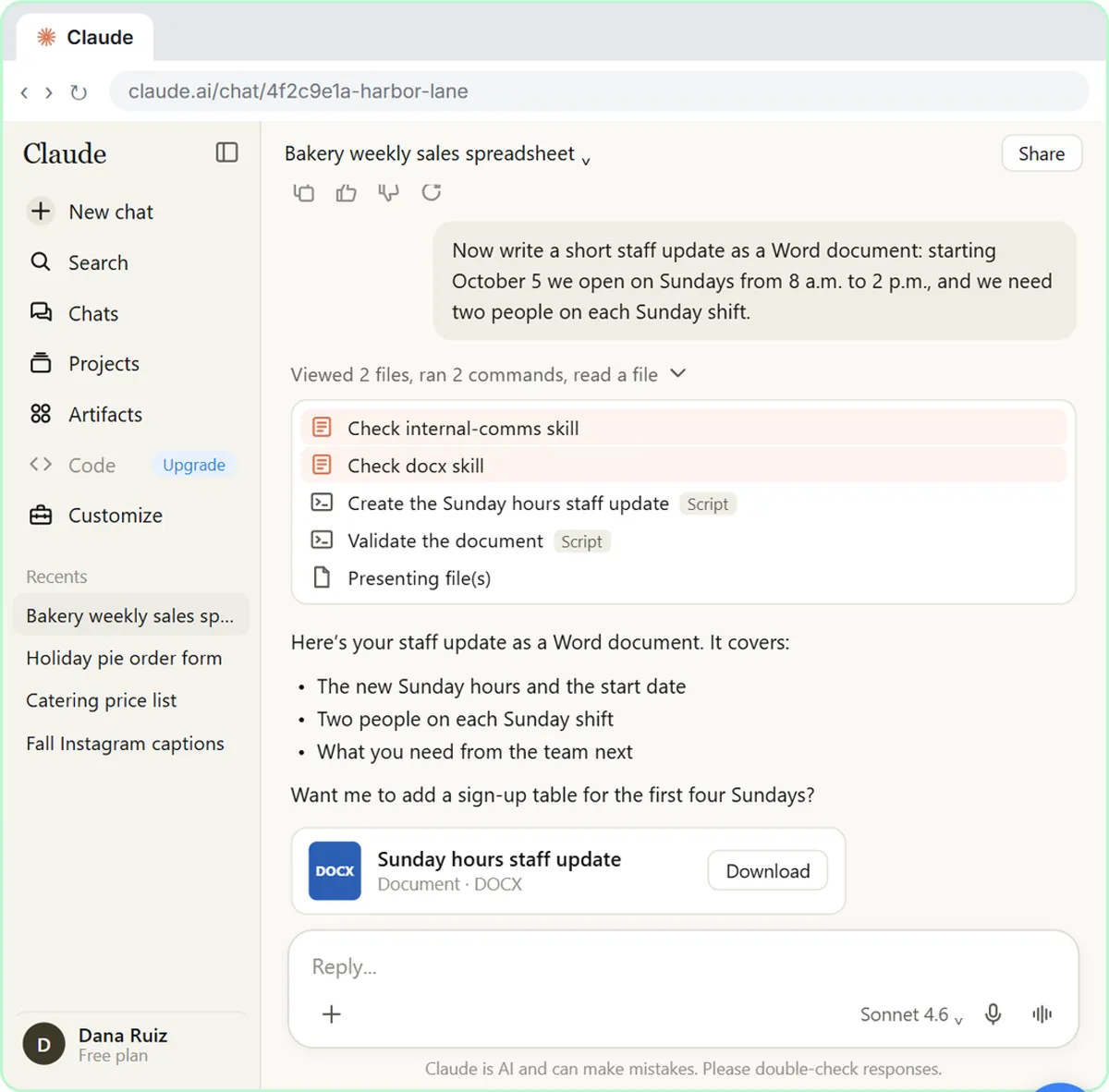
Task: Click the Code item in the sidebar
Action: [x=73, y=465]
